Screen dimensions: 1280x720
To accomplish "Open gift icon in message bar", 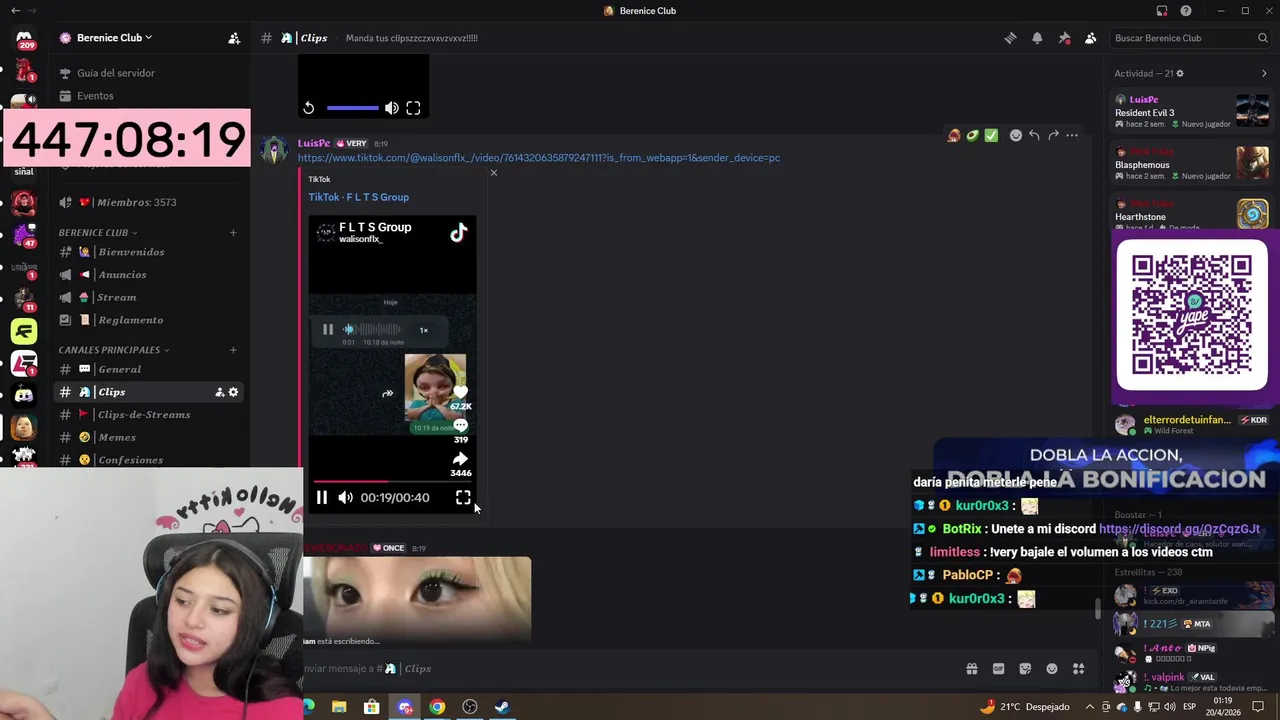I will (971, 669).
